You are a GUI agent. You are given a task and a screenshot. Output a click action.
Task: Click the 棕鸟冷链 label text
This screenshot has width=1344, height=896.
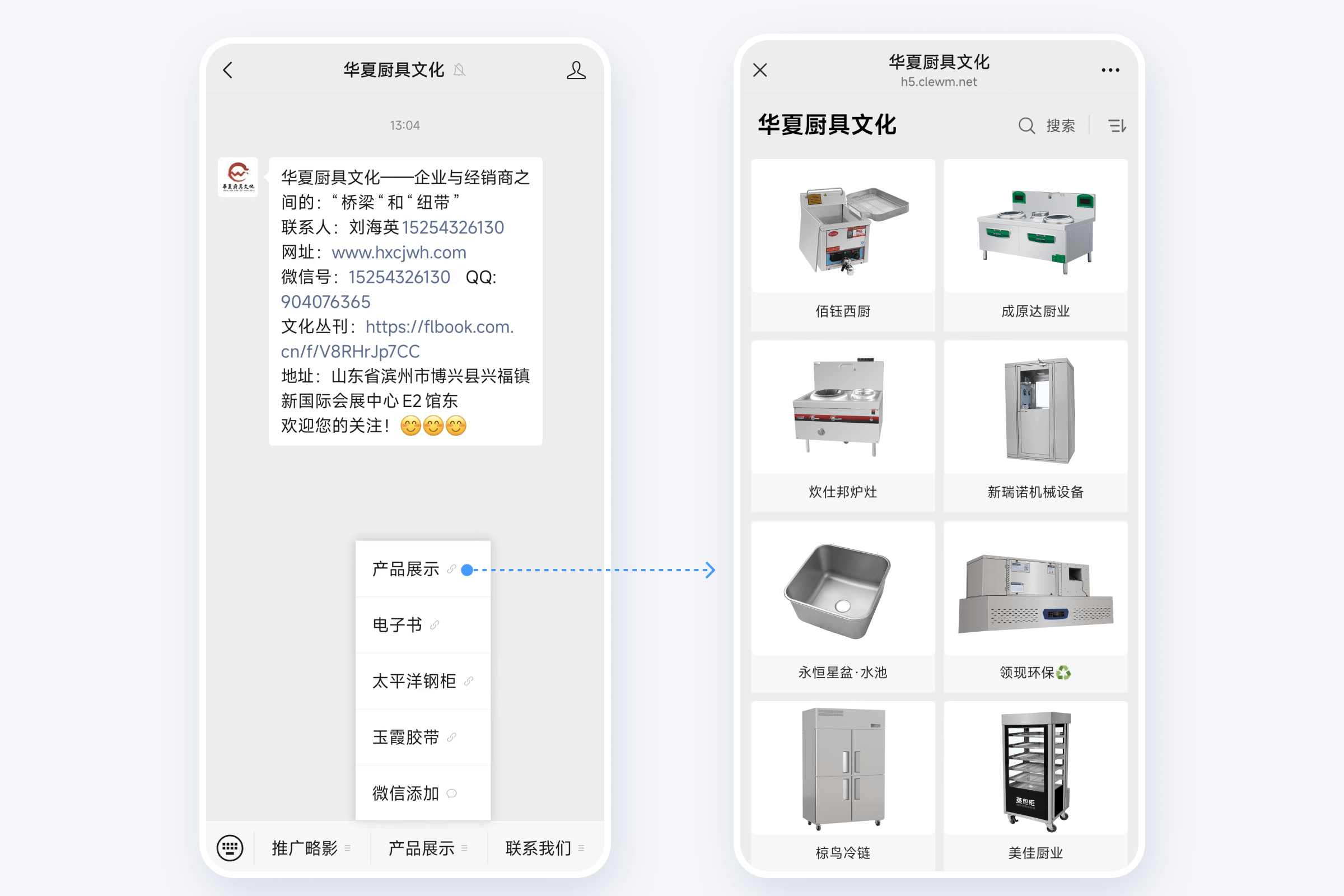click(x=843, y=853)
